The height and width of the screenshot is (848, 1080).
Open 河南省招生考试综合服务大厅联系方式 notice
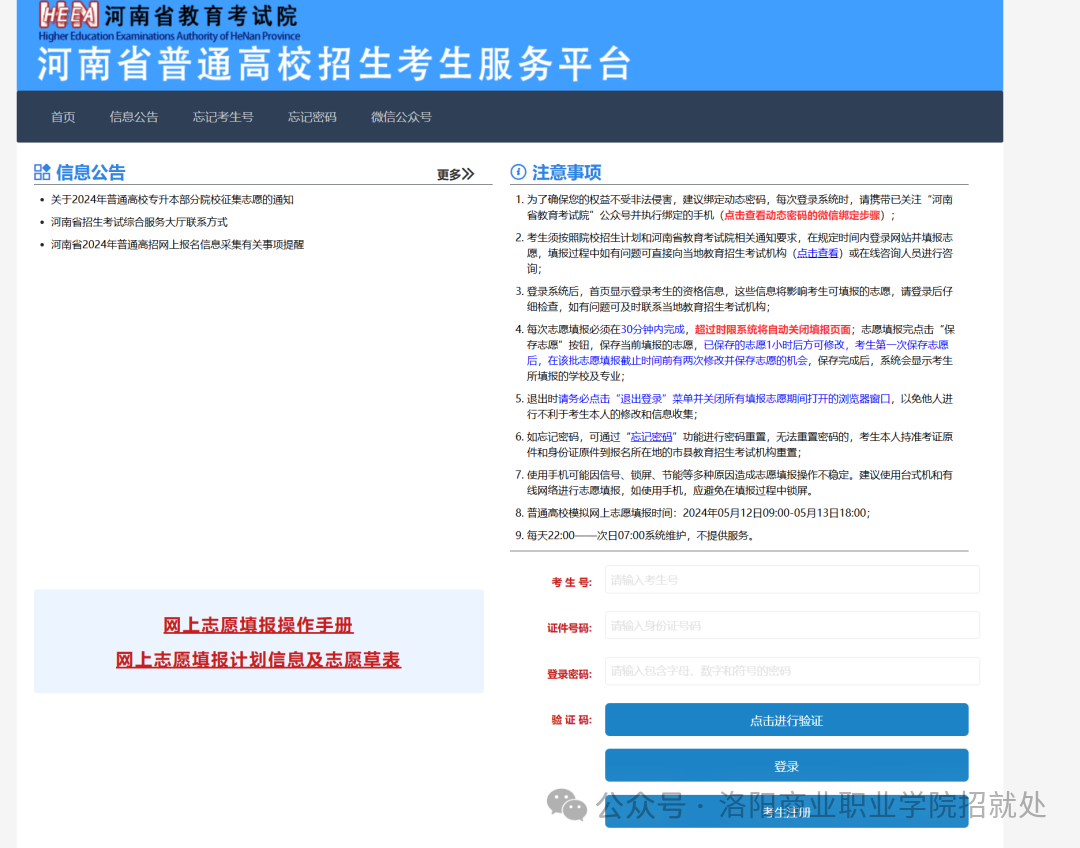[x=139, y=222]
